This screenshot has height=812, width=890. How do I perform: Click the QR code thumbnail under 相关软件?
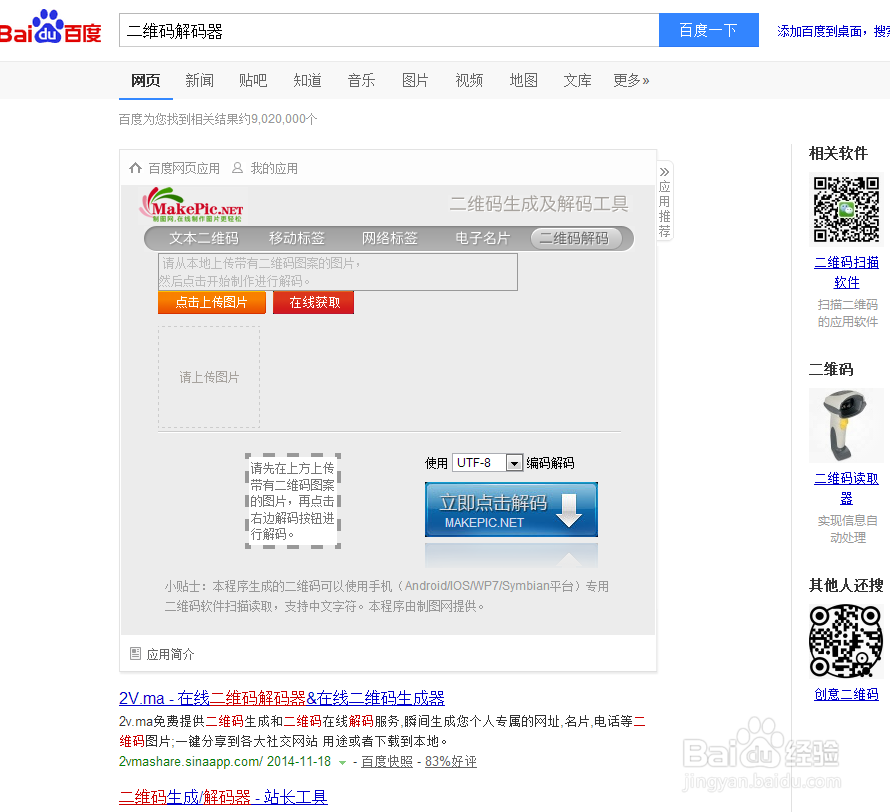tap(846, 209)
